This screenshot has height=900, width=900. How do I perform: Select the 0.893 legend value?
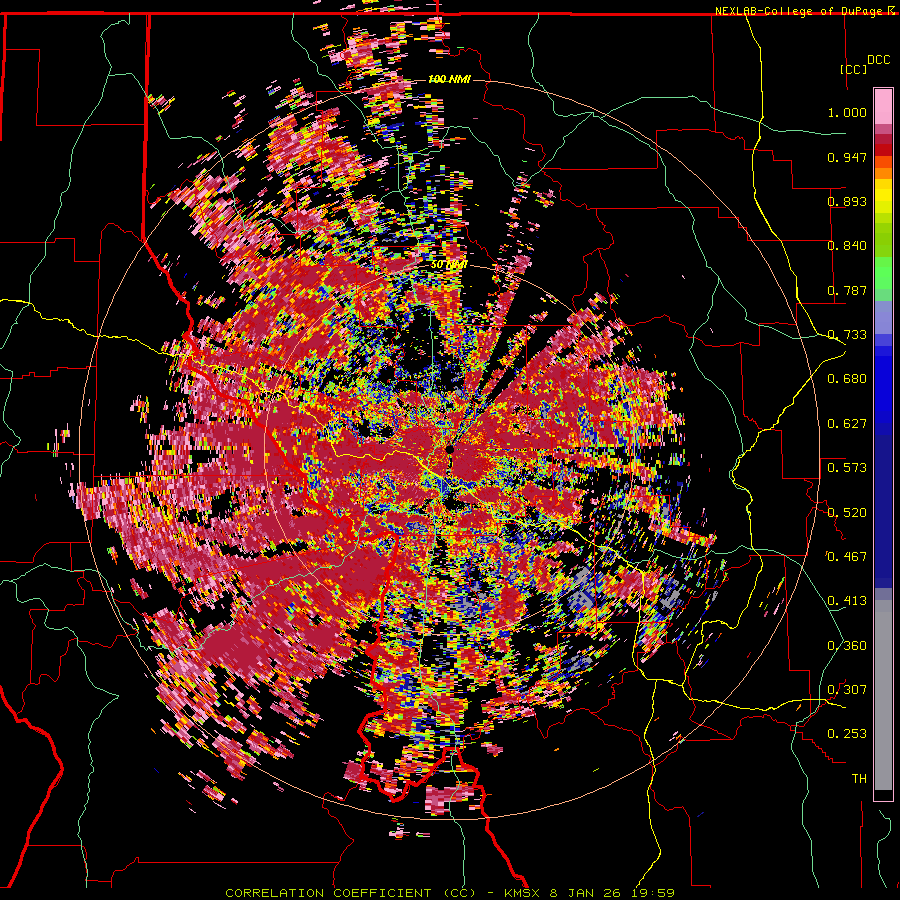(847, 201)
